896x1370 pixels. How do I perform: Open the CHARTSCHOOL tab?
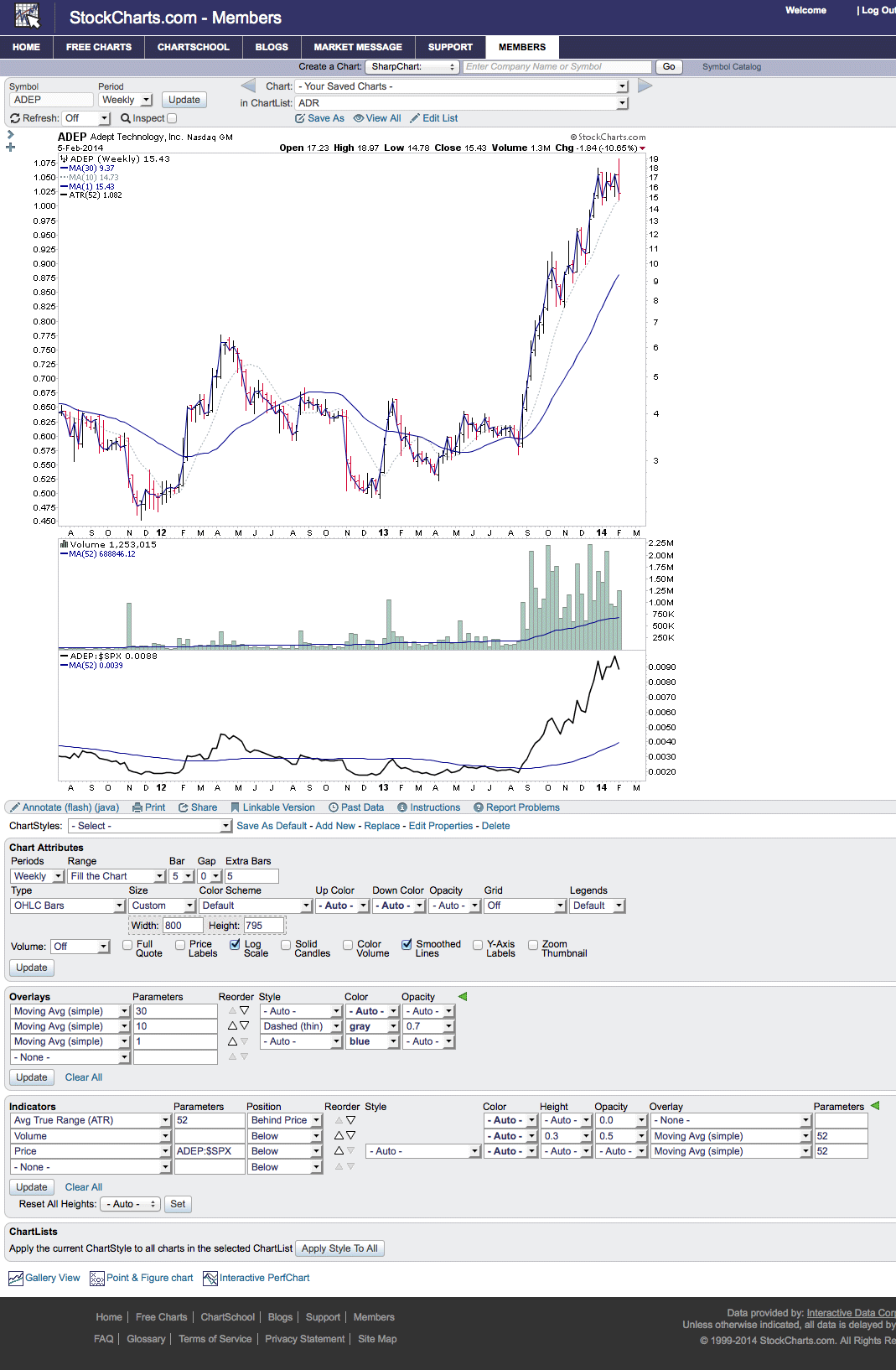pos(194,47)
